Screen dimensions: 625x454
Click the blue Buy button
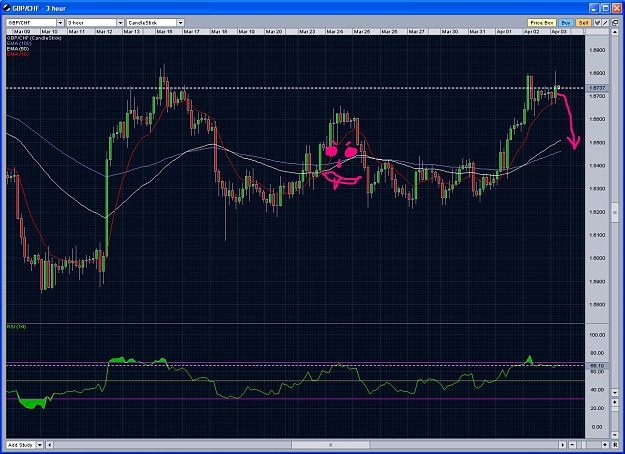[x=566, y=23]
